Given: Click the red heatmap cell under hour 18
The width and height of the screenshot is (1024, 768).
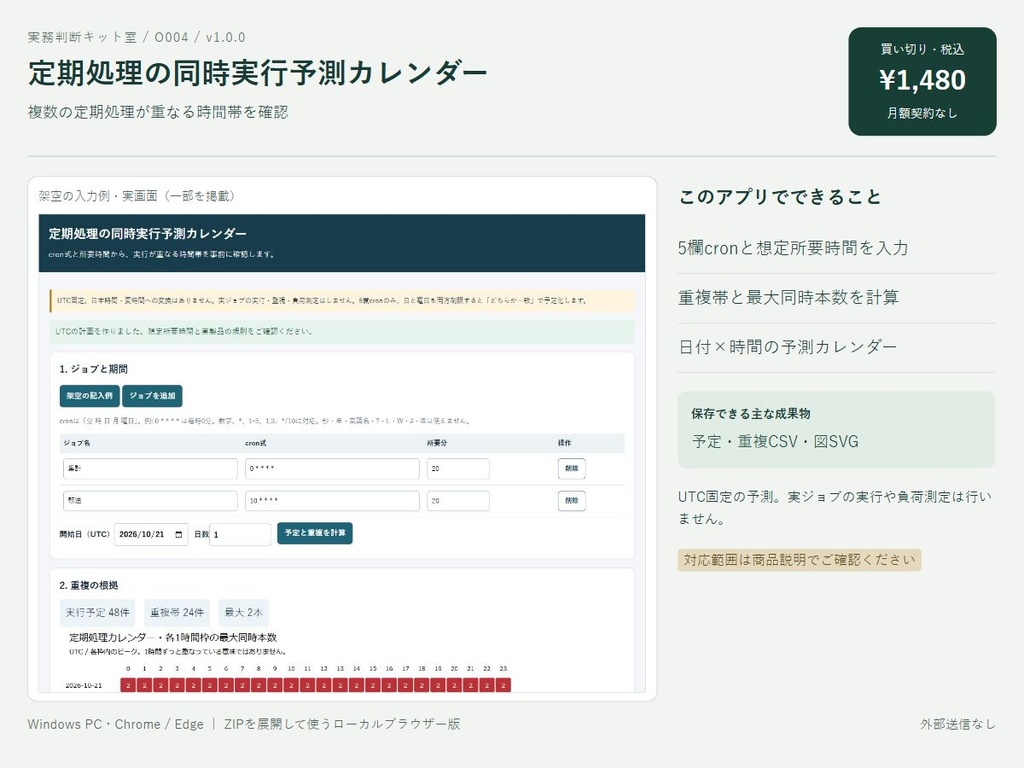Looking at the screenshot, I should (422, 685).
